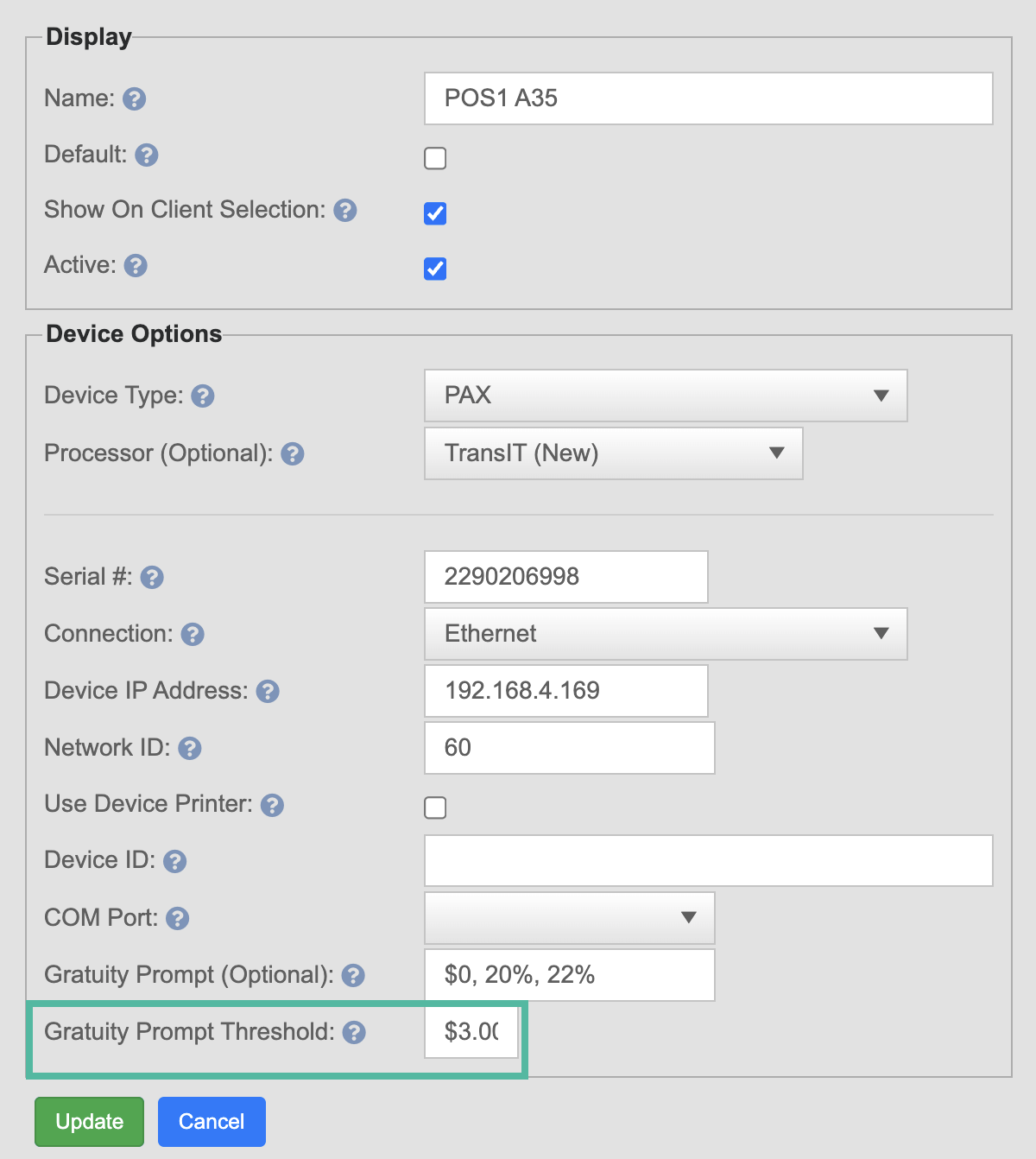Open the Connection dropdown showing Ethernet

(665, 634)
